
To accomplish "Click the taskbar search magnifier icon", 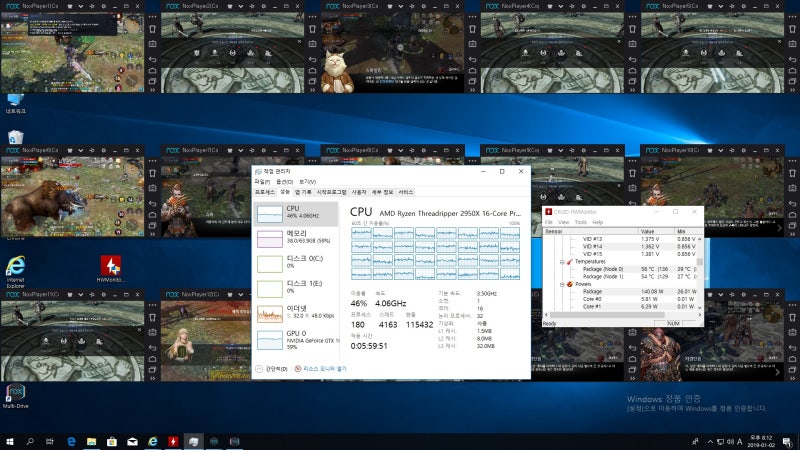I will 30,442.
